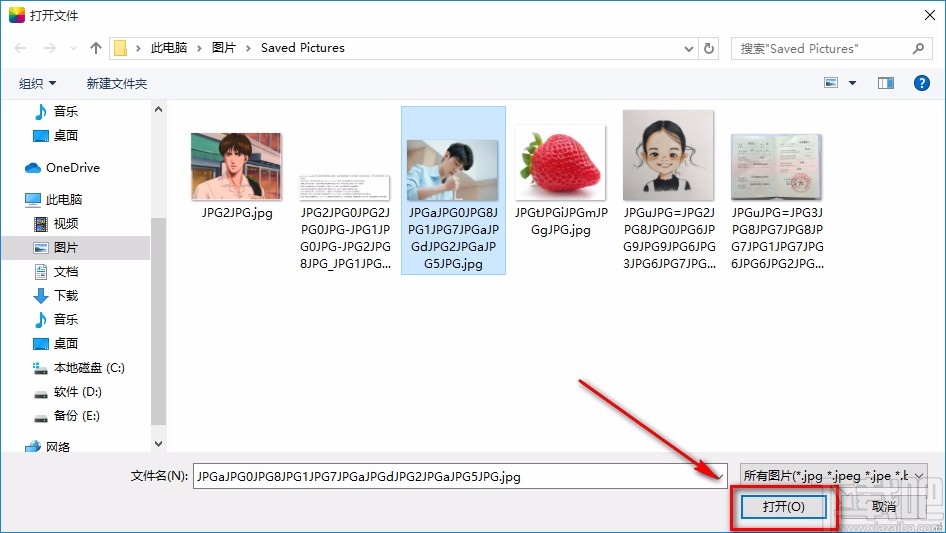946x533 pixels.
Task: Expand the address bar history dropdown
Action: [x=688, y=48]
